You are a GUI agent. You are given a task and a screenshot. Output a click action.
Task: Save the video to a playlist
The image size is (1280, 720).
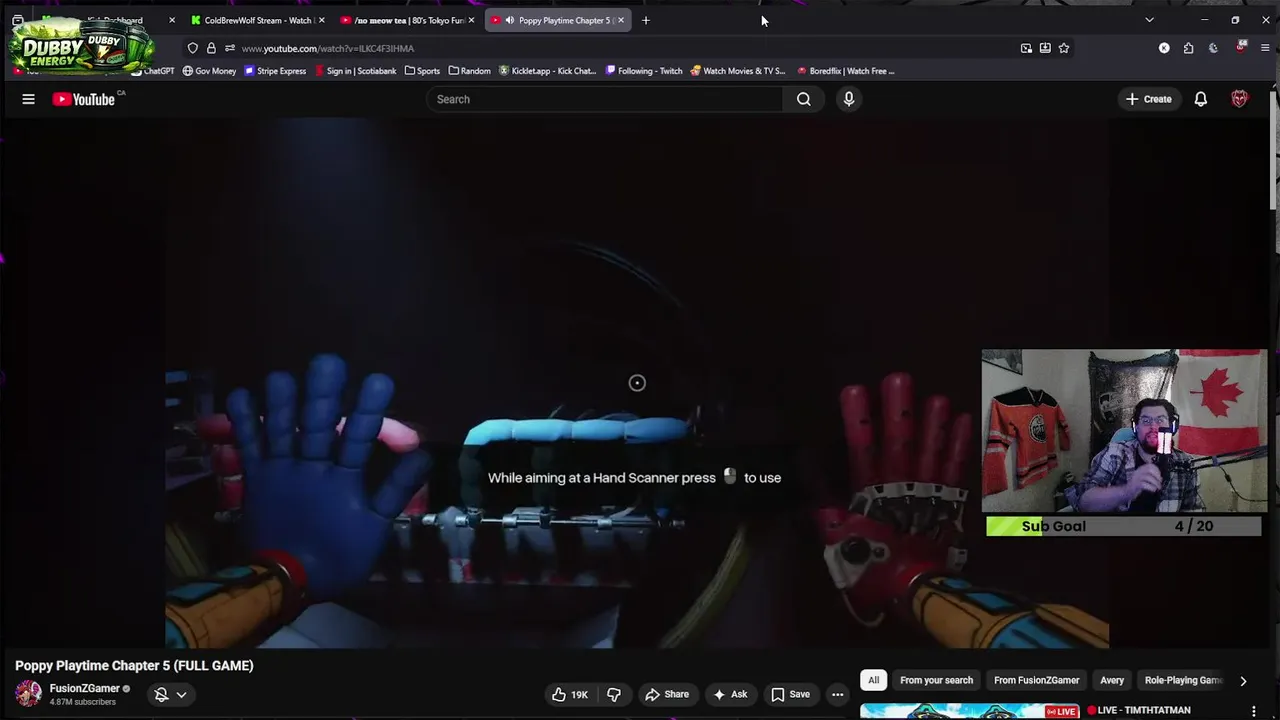point(790,694)
